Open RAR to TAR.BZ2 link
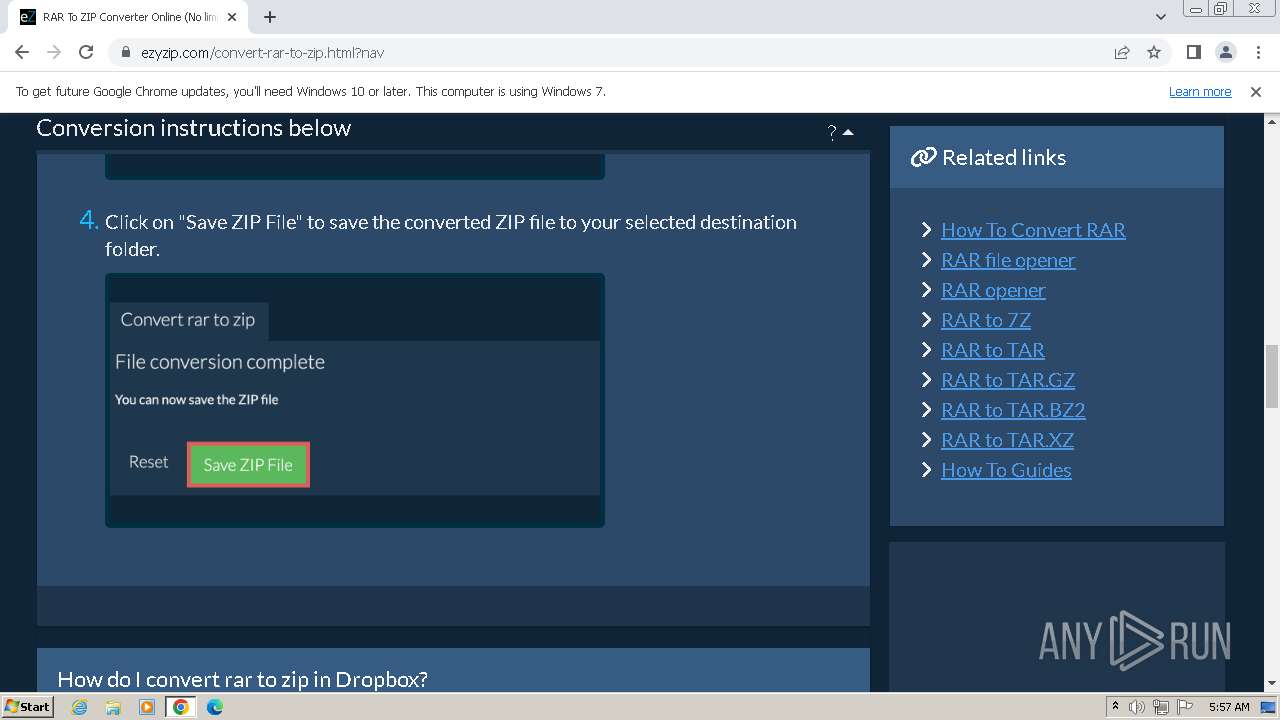Viewport: 1280px width, 720px height. pos(1013,410)
